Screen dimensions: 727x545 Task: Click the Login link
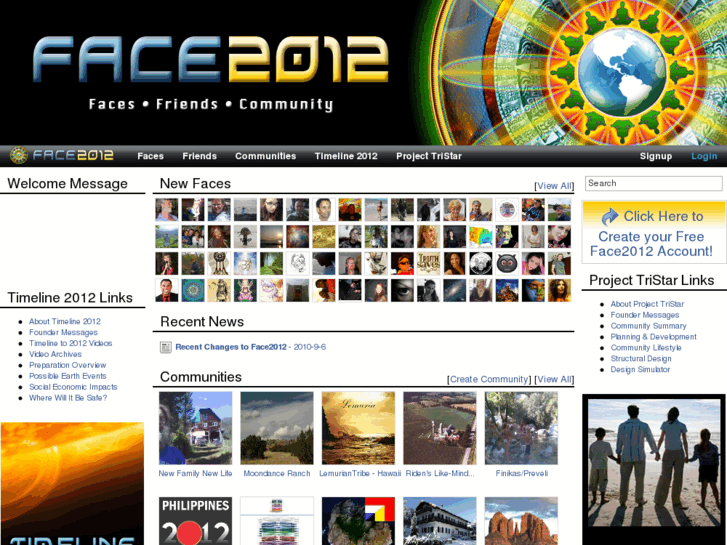[704, 156]
